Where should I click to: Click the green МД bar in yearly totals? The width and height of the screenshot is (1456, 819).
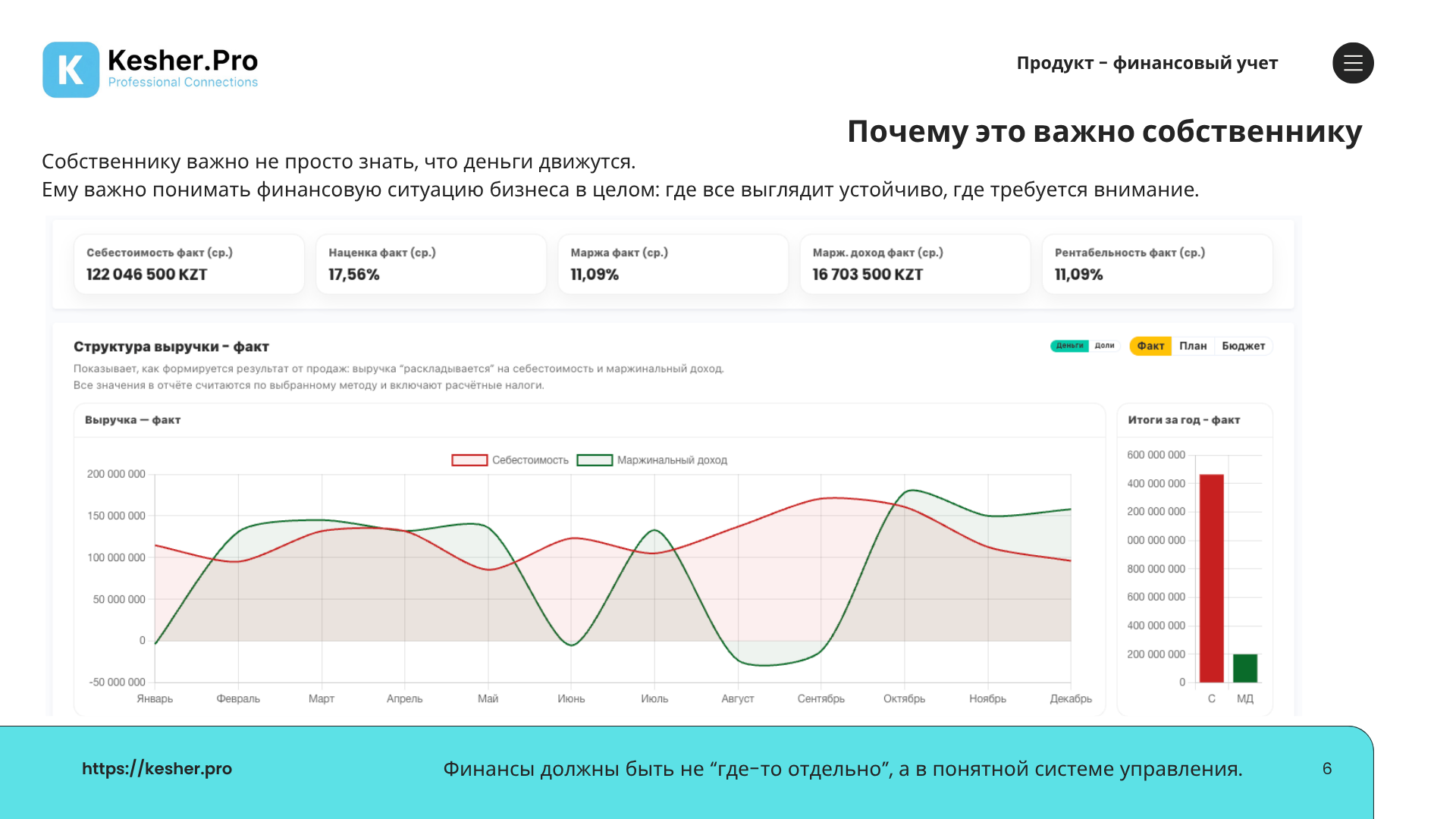point(1245,668)
